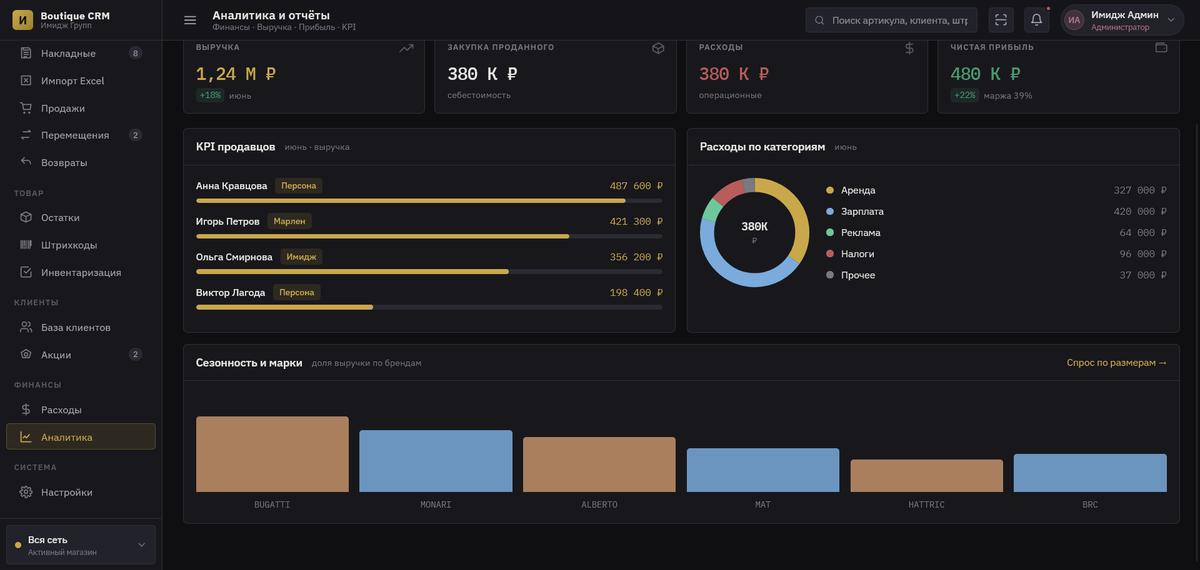Click the Имидж tag next to Ольга Смирнова
Image resolution: width=1200 pixels, height=570 pixels.
(x=301, y=257)
